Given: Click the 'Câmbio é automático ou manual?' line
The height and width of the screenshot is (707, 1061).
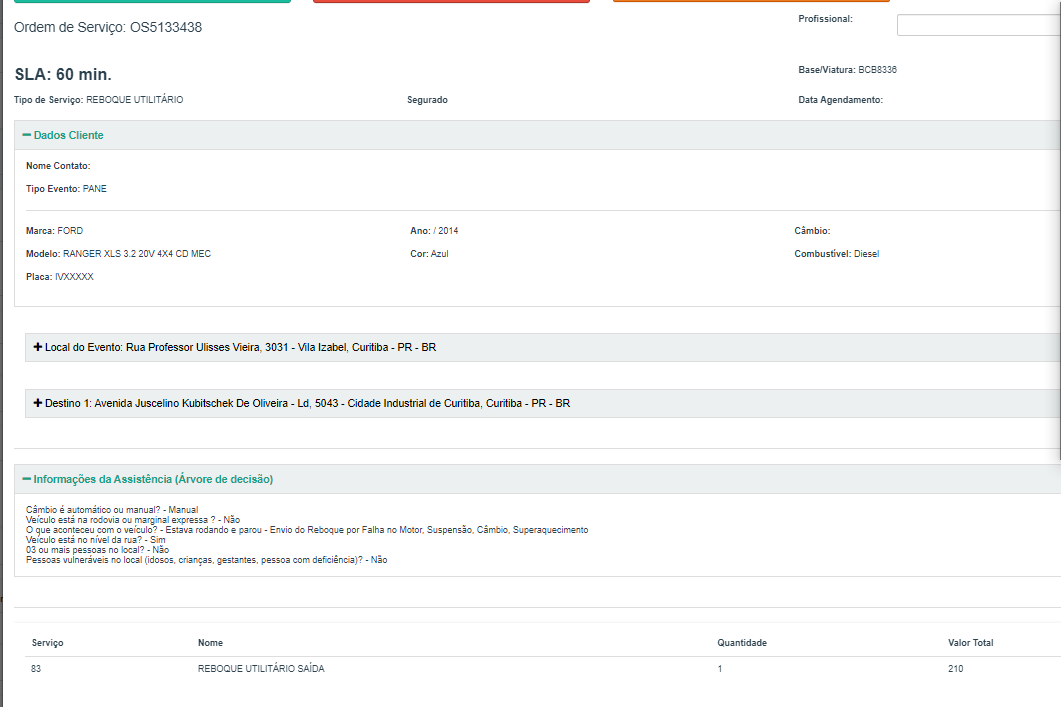Looking at the screenshot, I should (x=112, y=509).
